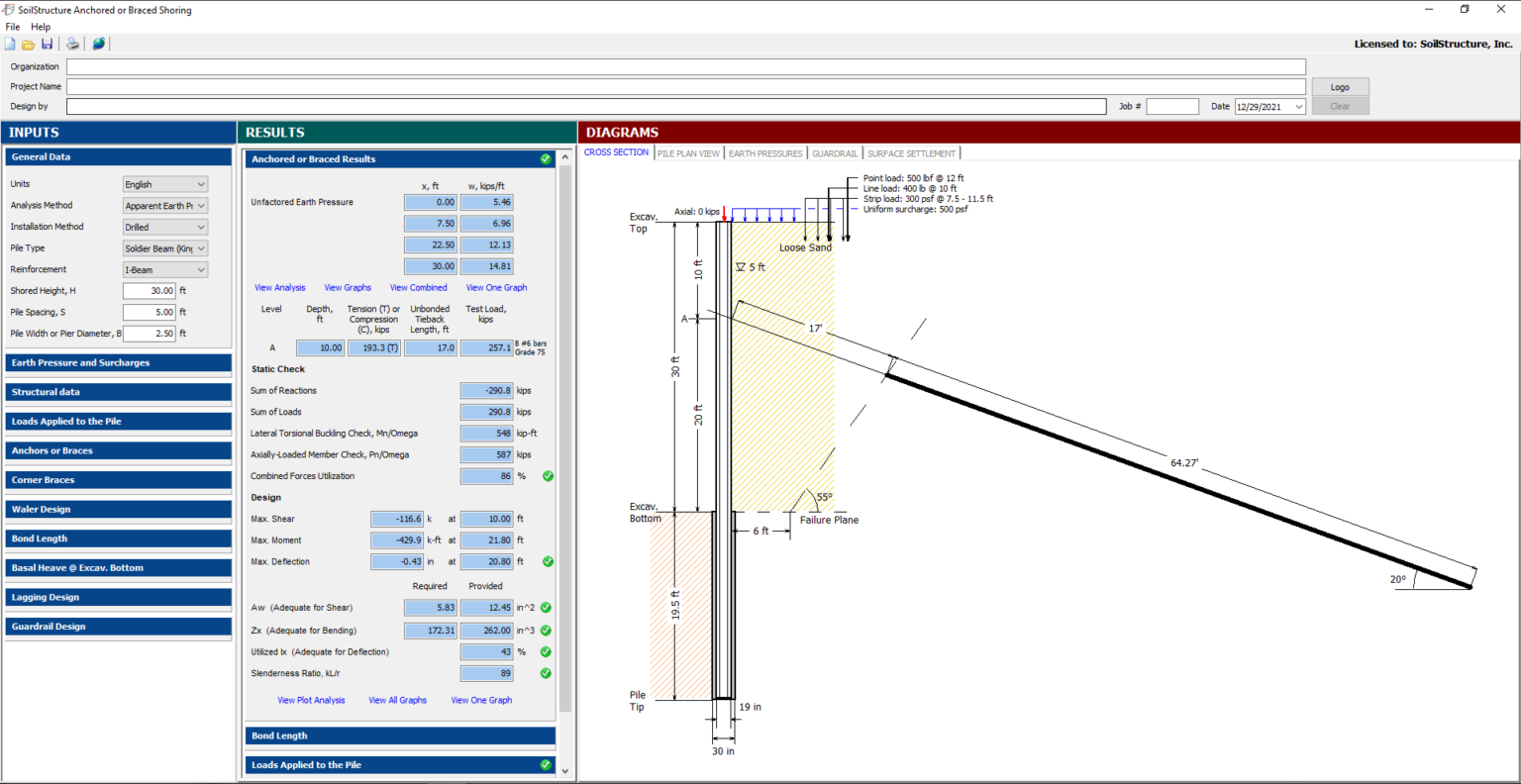The image size is (1521, 784).
Task: Click green check next to Slenderness Ratio row
Action: [x=546, y=673]
